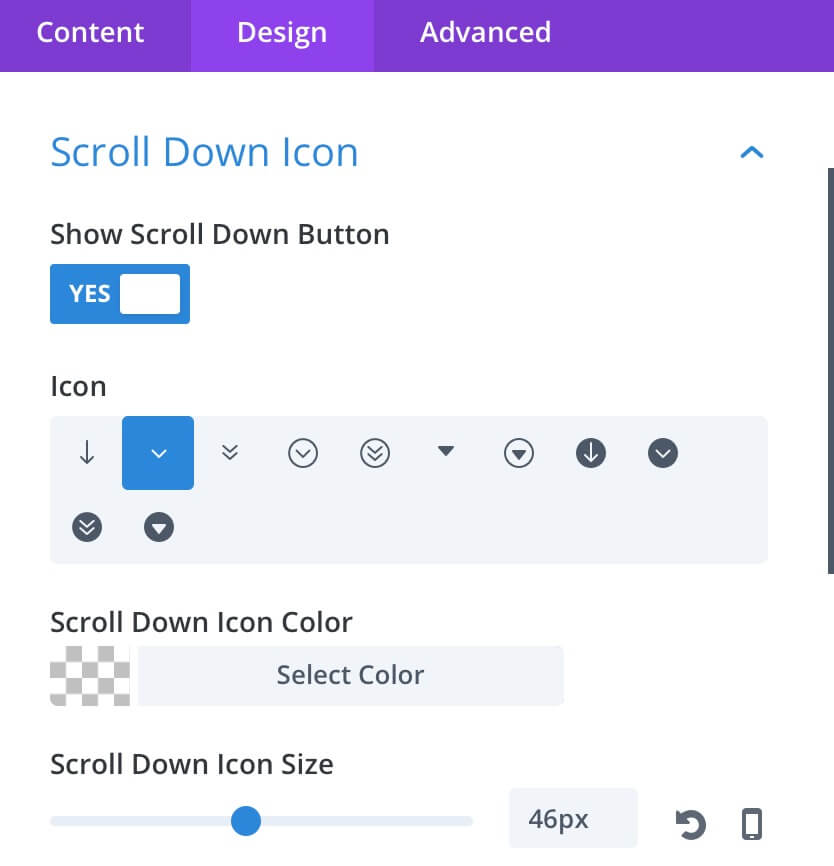The height and width of the screenshot is (866, 834).
Task: Select the plain down arrow icon
Action: click(x=87, y=453)
